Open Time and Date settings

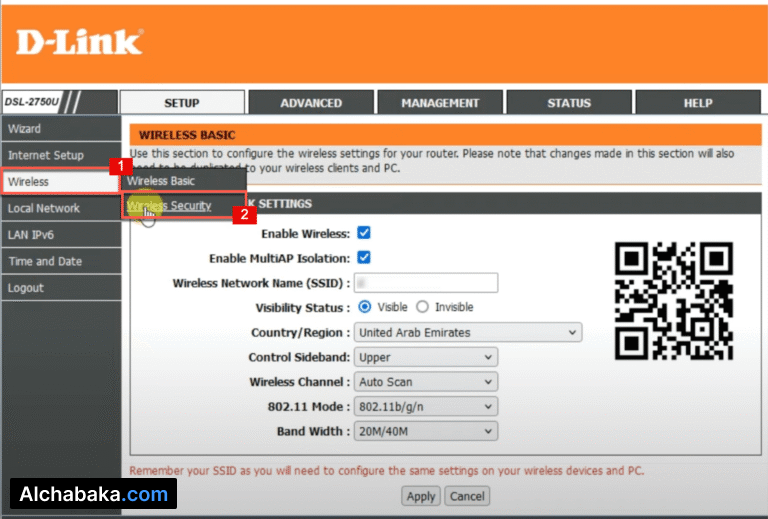pyautogui.click(x=61, y=261)
